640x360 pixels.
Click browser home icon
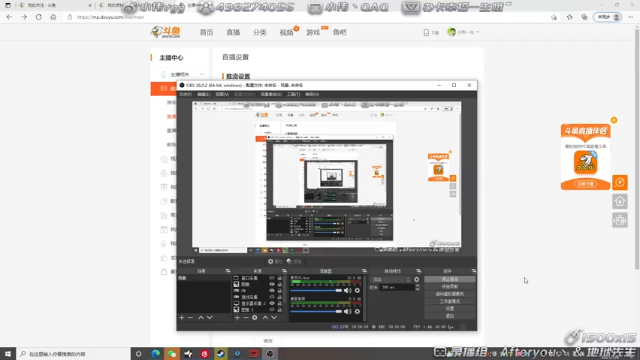[x=53, y=17]
